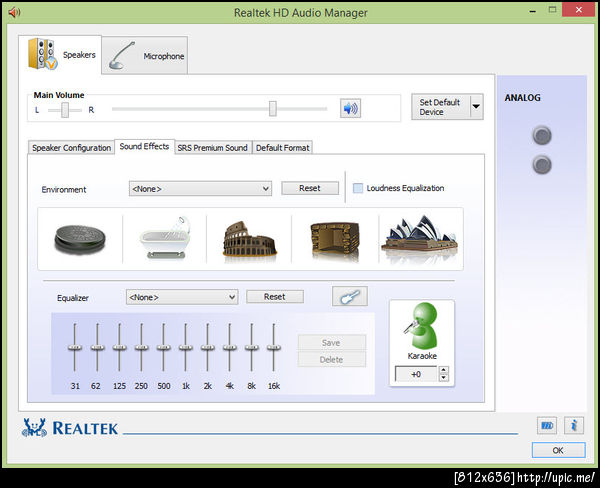
Task: Click the 250 Hz equalizer slider
Action: (x=142, y=347)
